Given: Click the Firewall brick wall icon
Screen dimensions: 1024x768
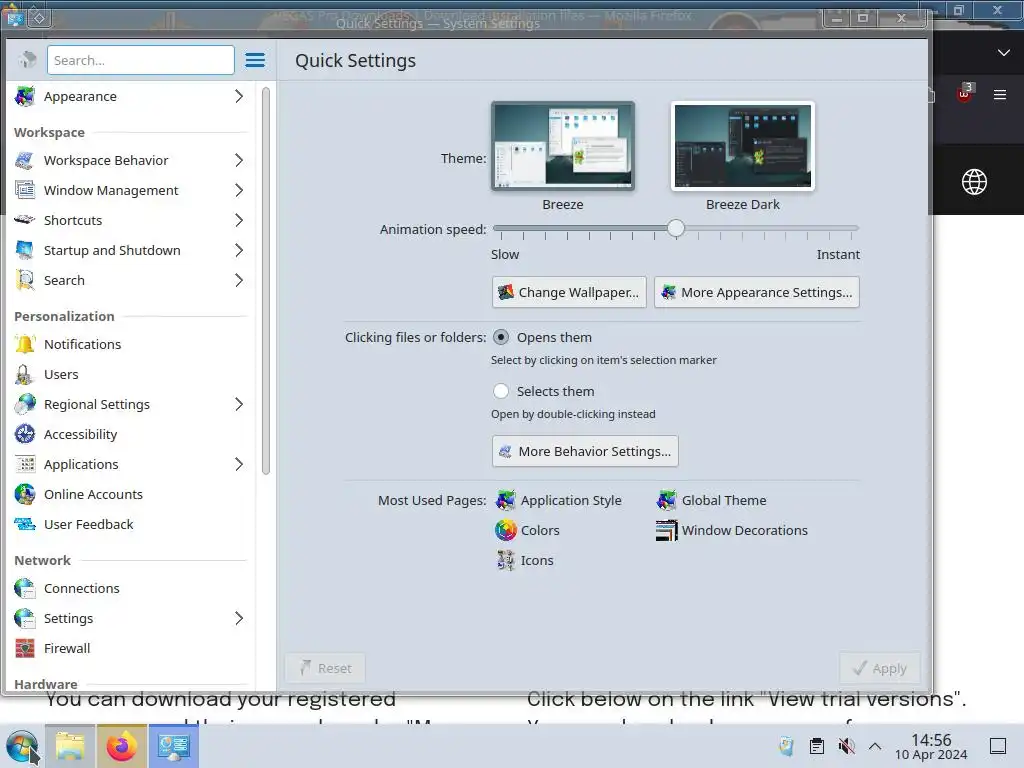Looking at the screenshot, I should point(25,648).
